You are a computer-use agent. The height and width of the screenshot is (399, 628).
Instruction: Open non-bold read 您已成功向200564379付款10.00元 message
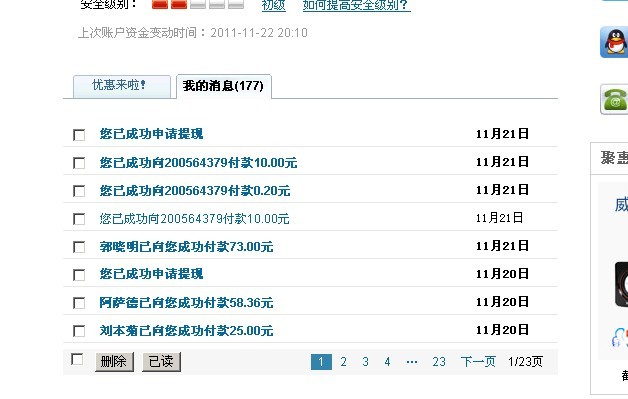[194, 219]
